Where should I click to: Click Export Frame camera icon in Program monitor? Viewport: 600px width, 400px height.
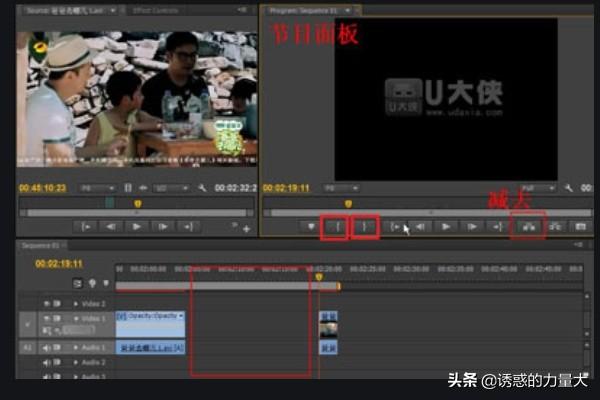(580, 227)
